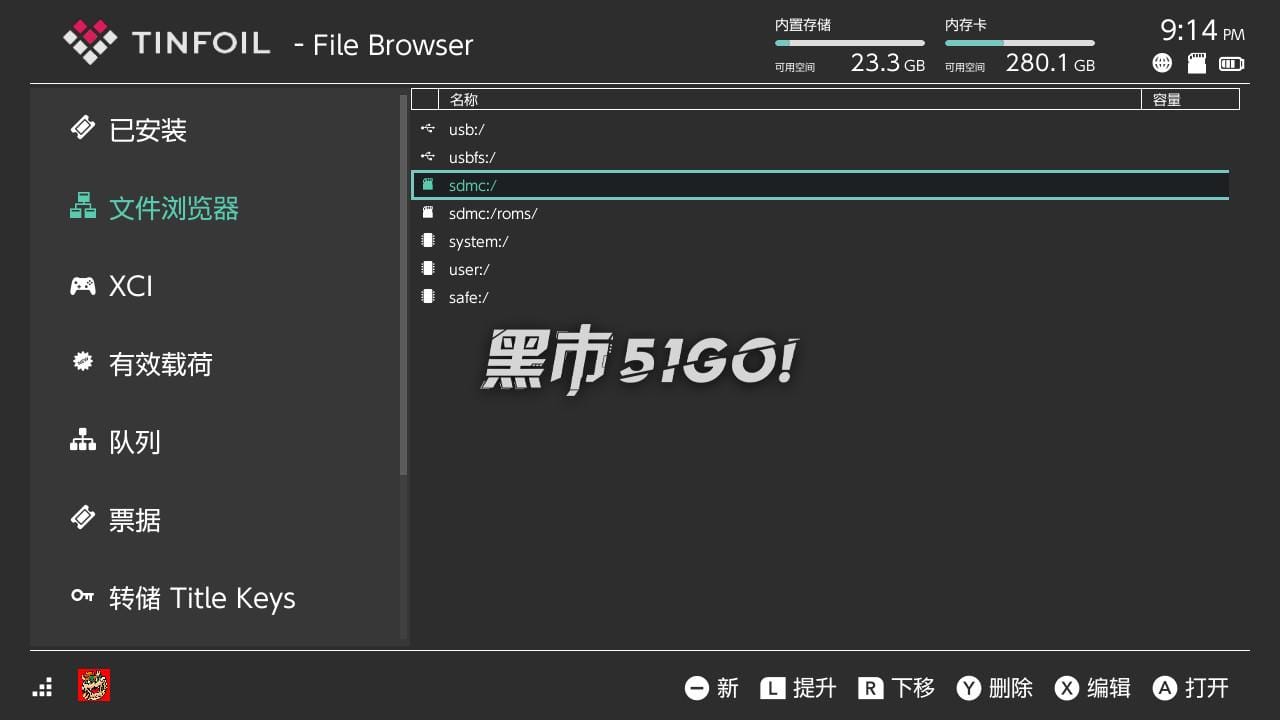Viewport: 1280px width, 720px height.
Task: Click the Tinfoil logo icon
Action: click(x=90, y=42)
